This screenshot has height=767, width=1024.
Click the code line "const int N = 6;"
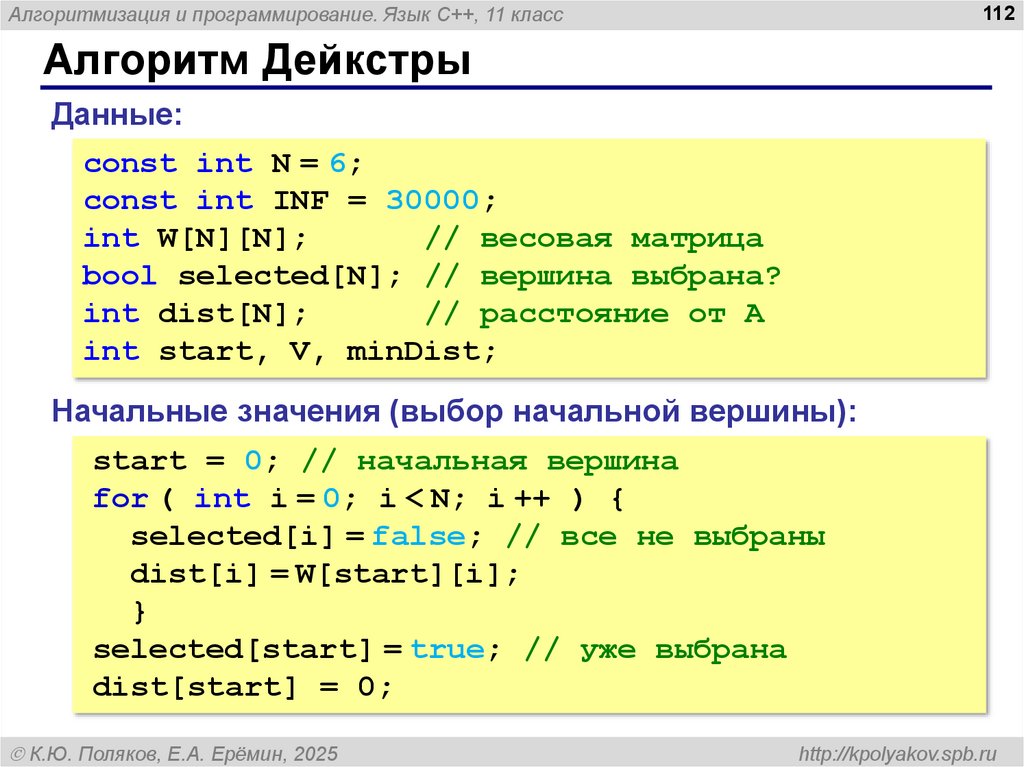point(222,163)
